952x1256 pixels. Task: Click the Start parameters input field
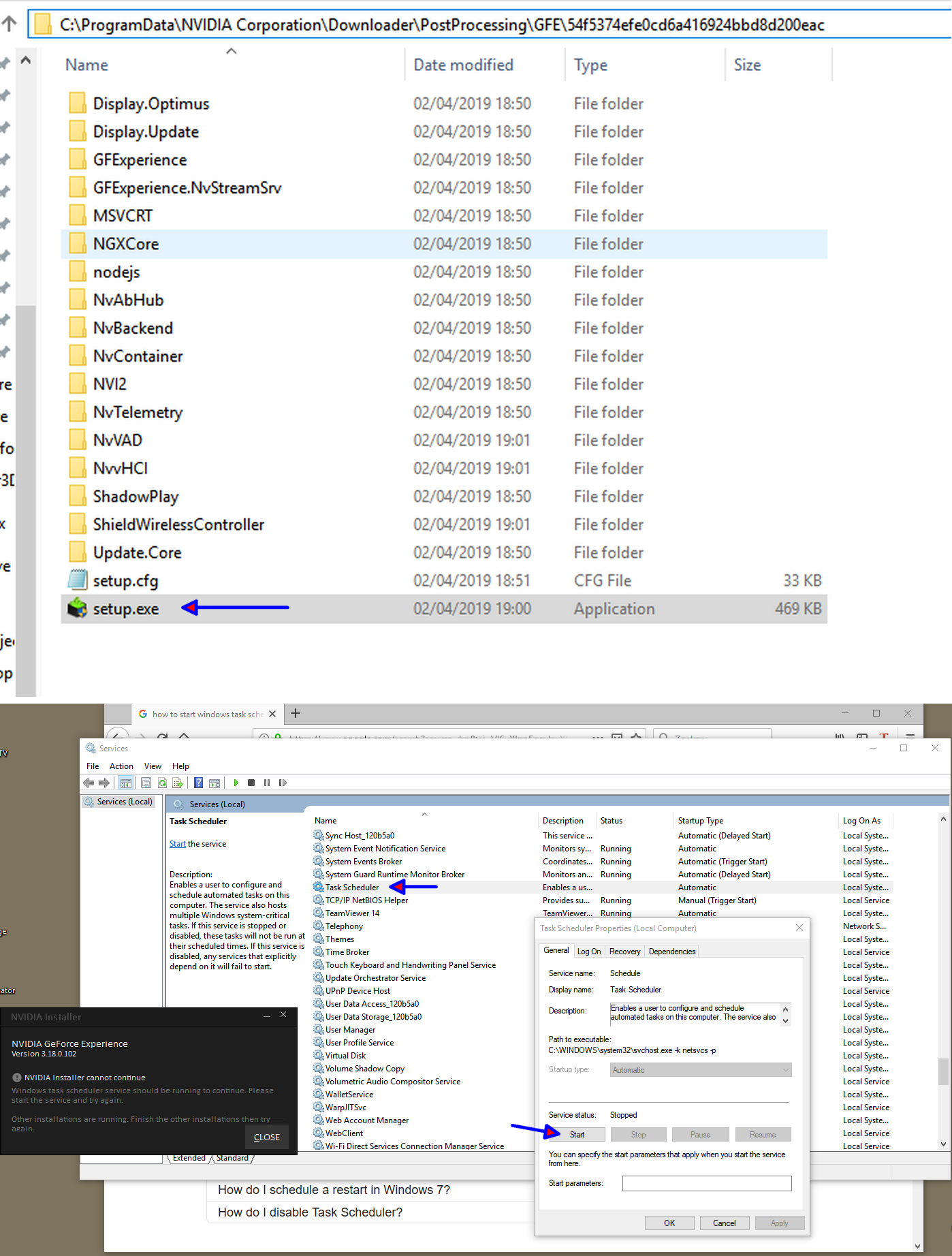[707, 1183]
